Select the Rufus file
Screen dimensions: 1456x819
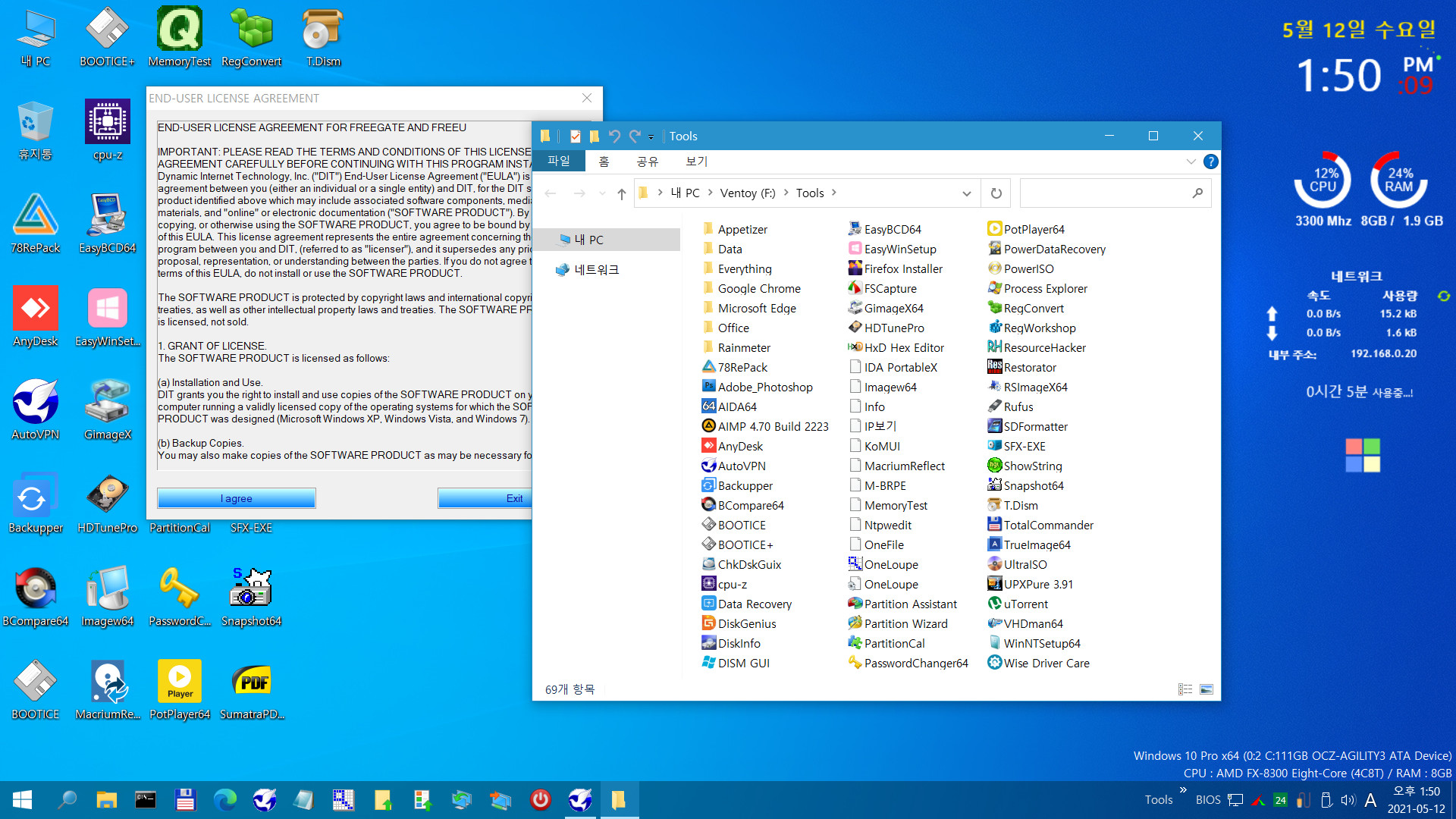coord(1010,407)
